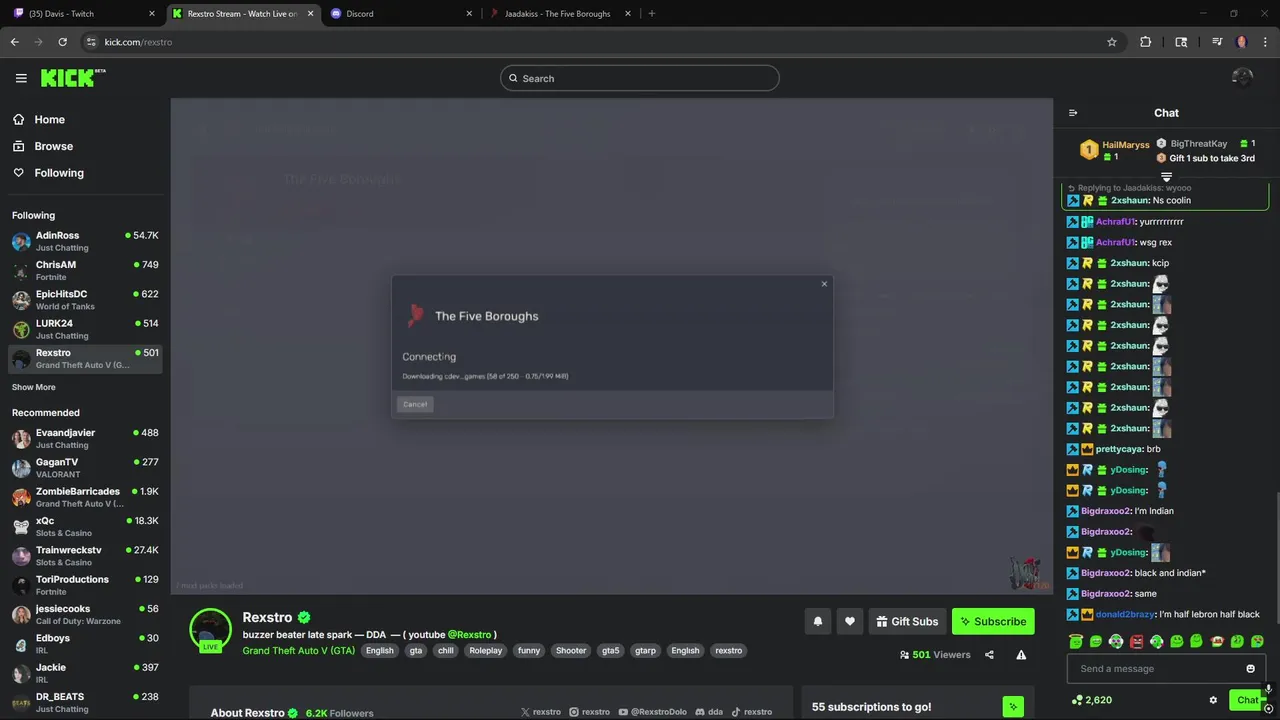
Task: Bookmark this page with the star icon
Action: tap(1111, 42)
